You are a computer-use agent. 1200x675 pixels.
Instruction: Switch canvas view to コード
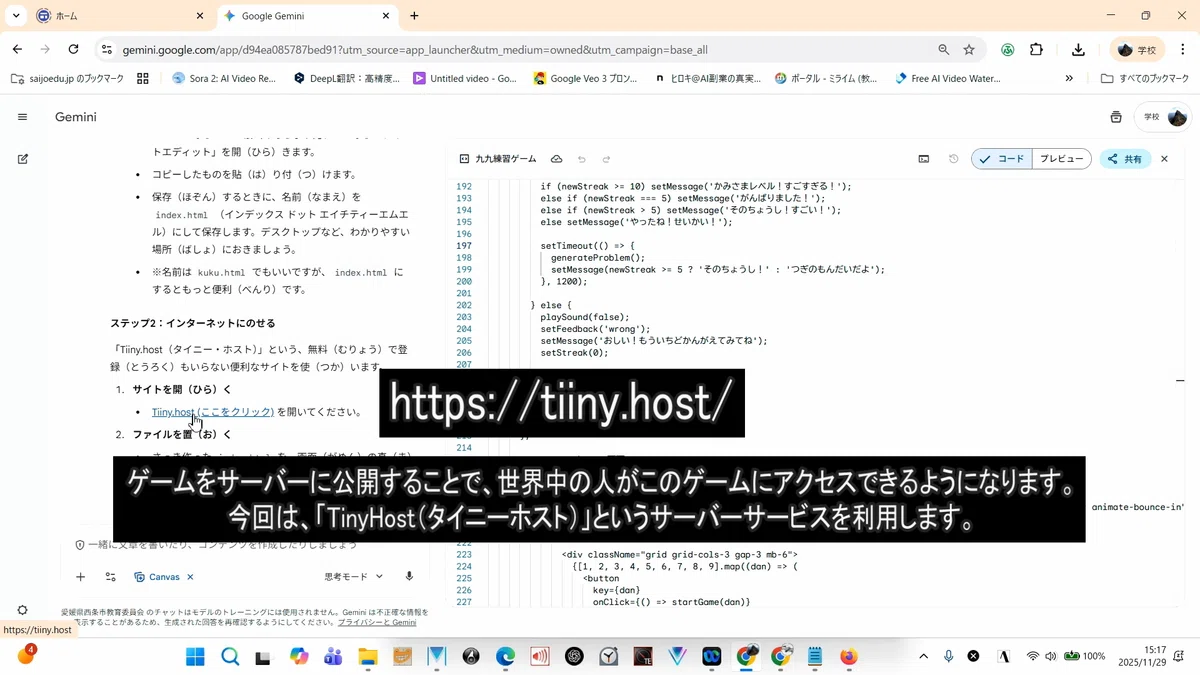[1000, 159]
